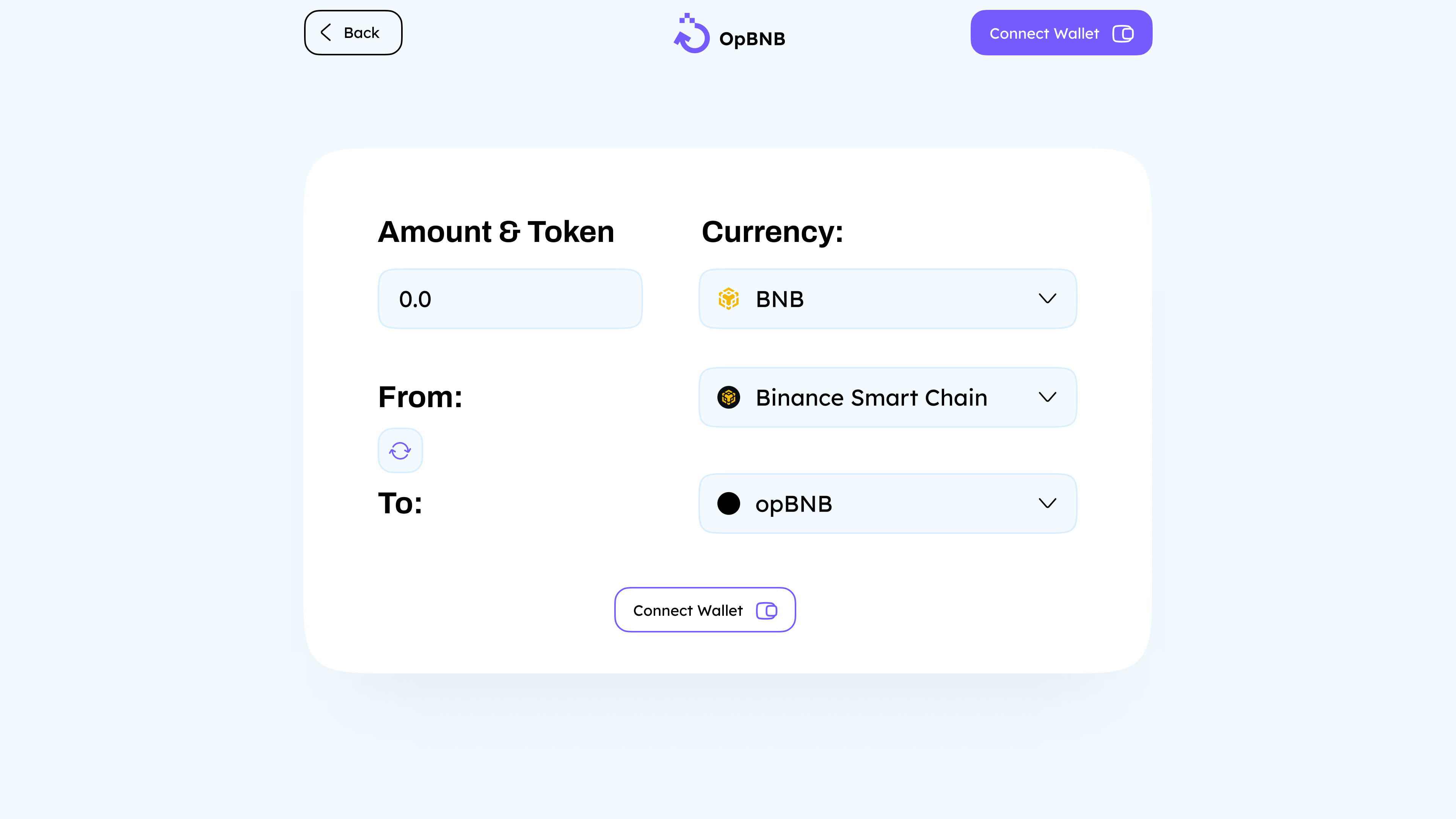The height and width of the screenshot is (819, 1456).
Task: Select the Binance Smart Chain label
Action: (x=872, y=398)
